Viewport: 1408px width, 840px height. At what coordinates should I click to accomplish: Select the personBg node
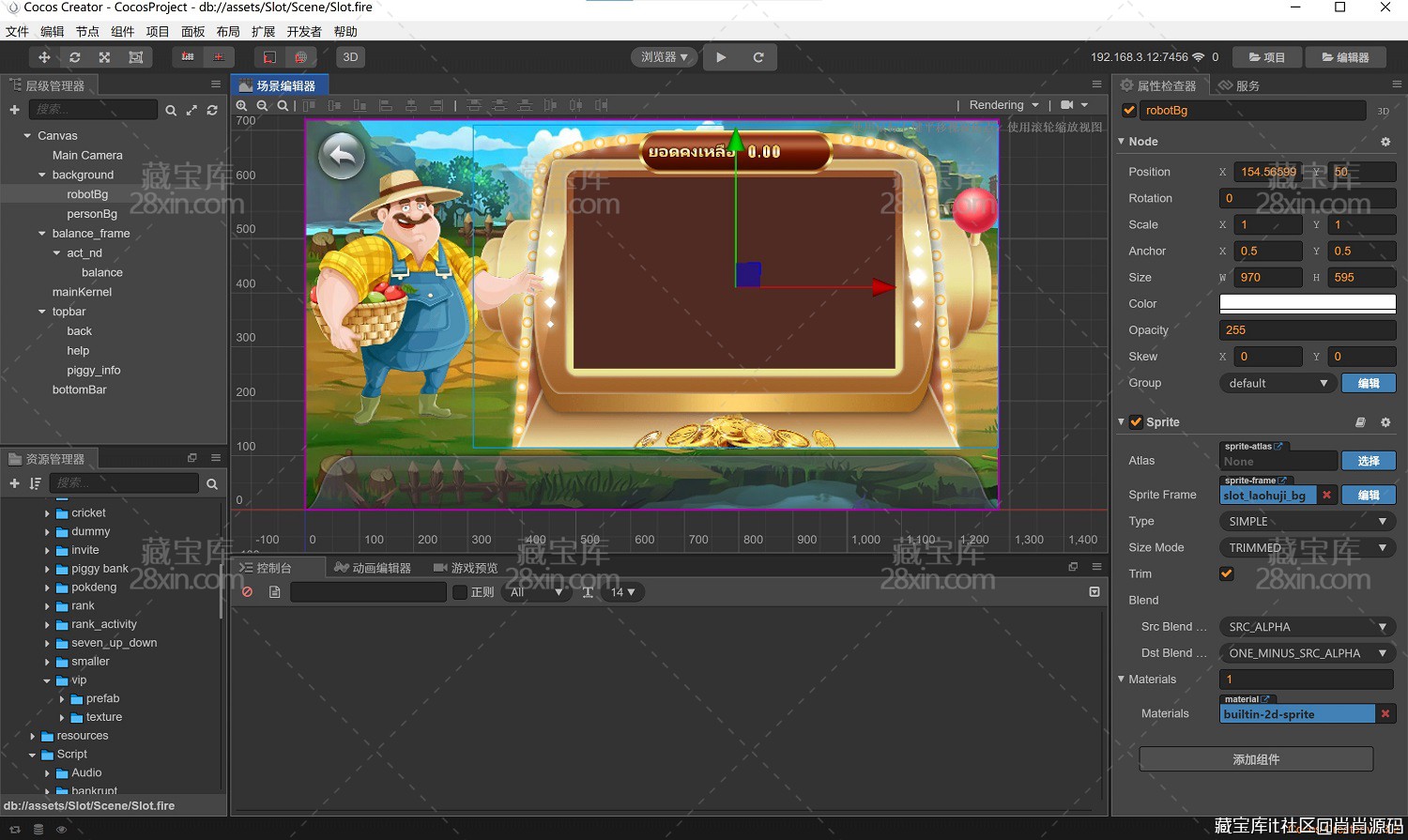click(92, 214)
